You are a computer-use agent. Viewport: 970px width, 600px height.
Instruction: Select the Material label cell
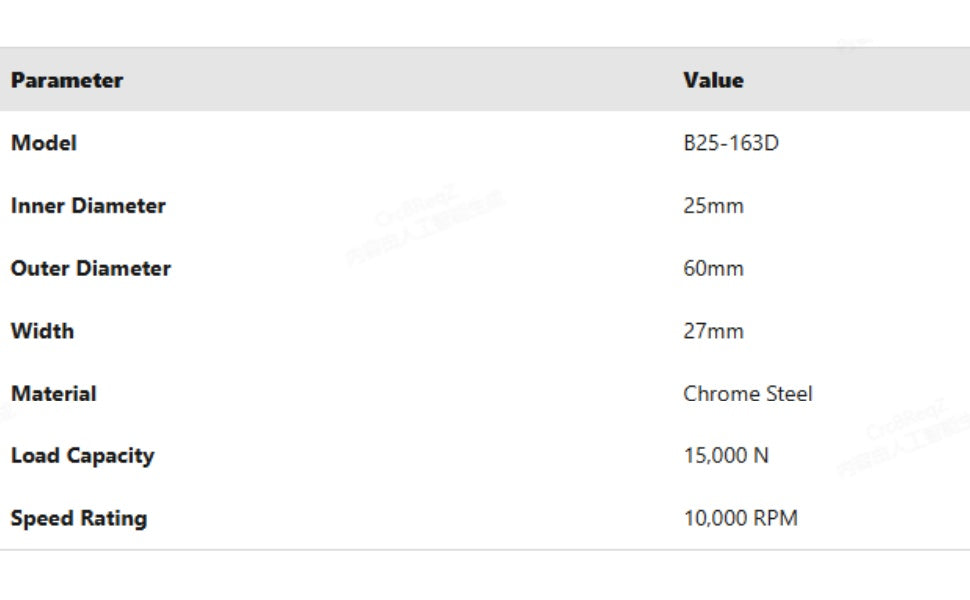coord(54,393)
